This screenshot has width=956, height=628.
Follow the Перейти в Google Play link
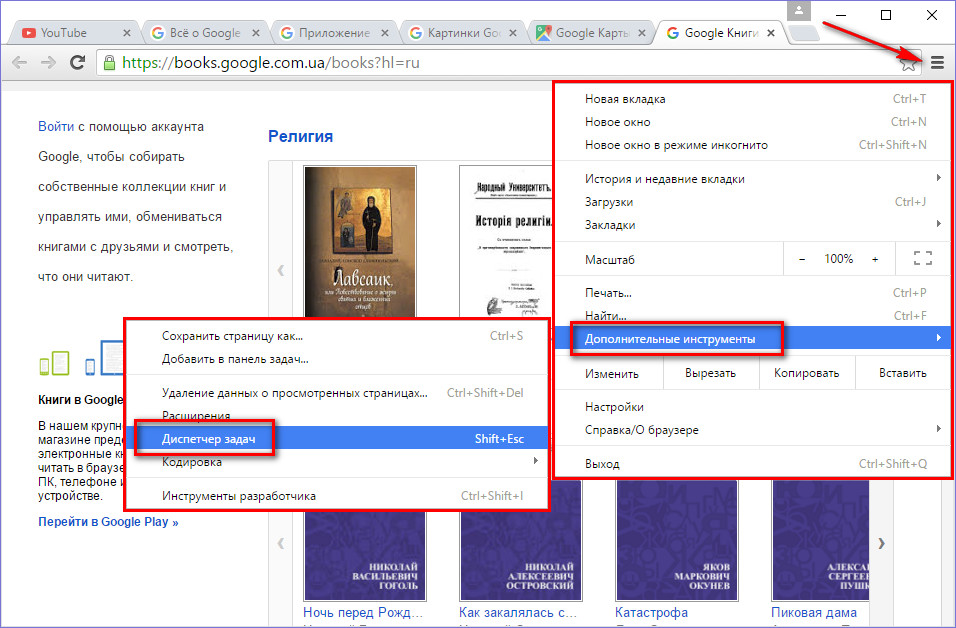[x=108, y=522]
